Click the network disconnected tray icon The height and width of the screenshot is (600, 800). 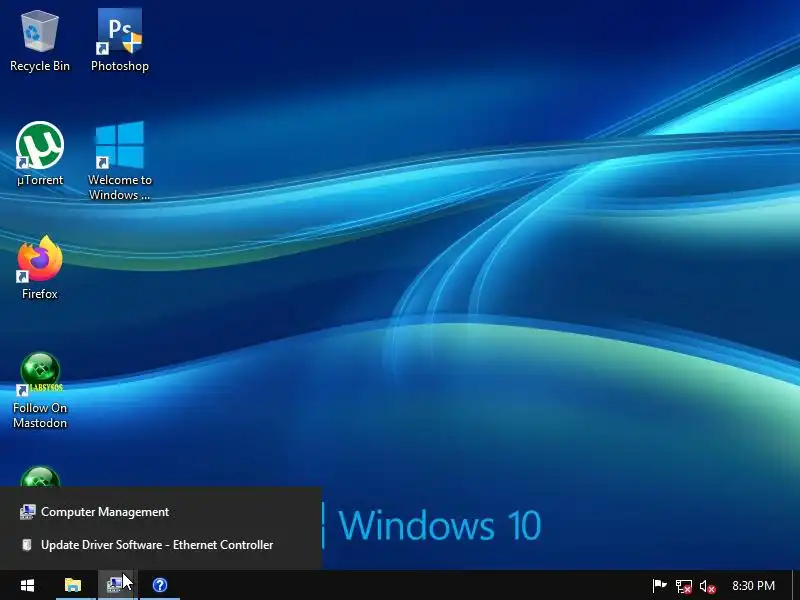(684, 586)
